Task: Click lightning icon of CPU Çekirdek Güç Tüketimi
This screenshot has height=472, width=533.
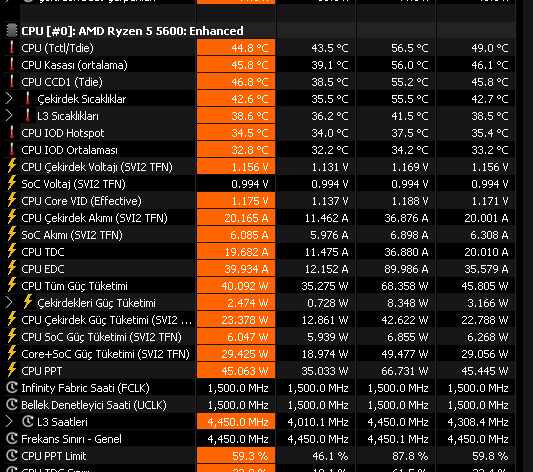Action: click(x=12, y=319)
